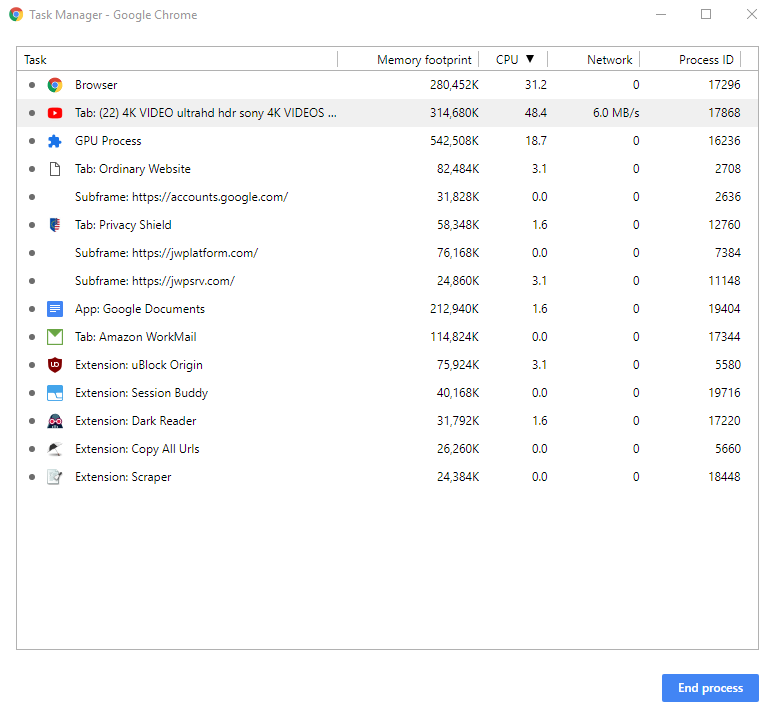Viewport: 774px width, 718px height.
Task: Click the Amazon WorkMail envelope icon
Action: [55, 337]
